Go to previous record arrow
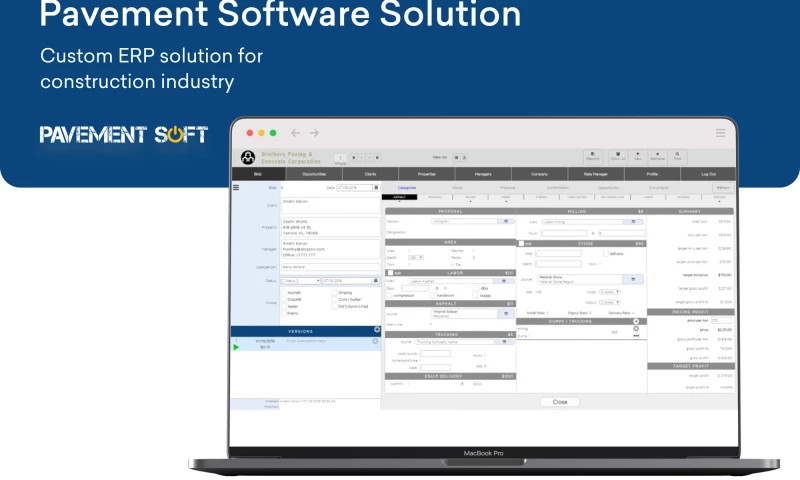The image size is (800, 480). pos(362,158)
